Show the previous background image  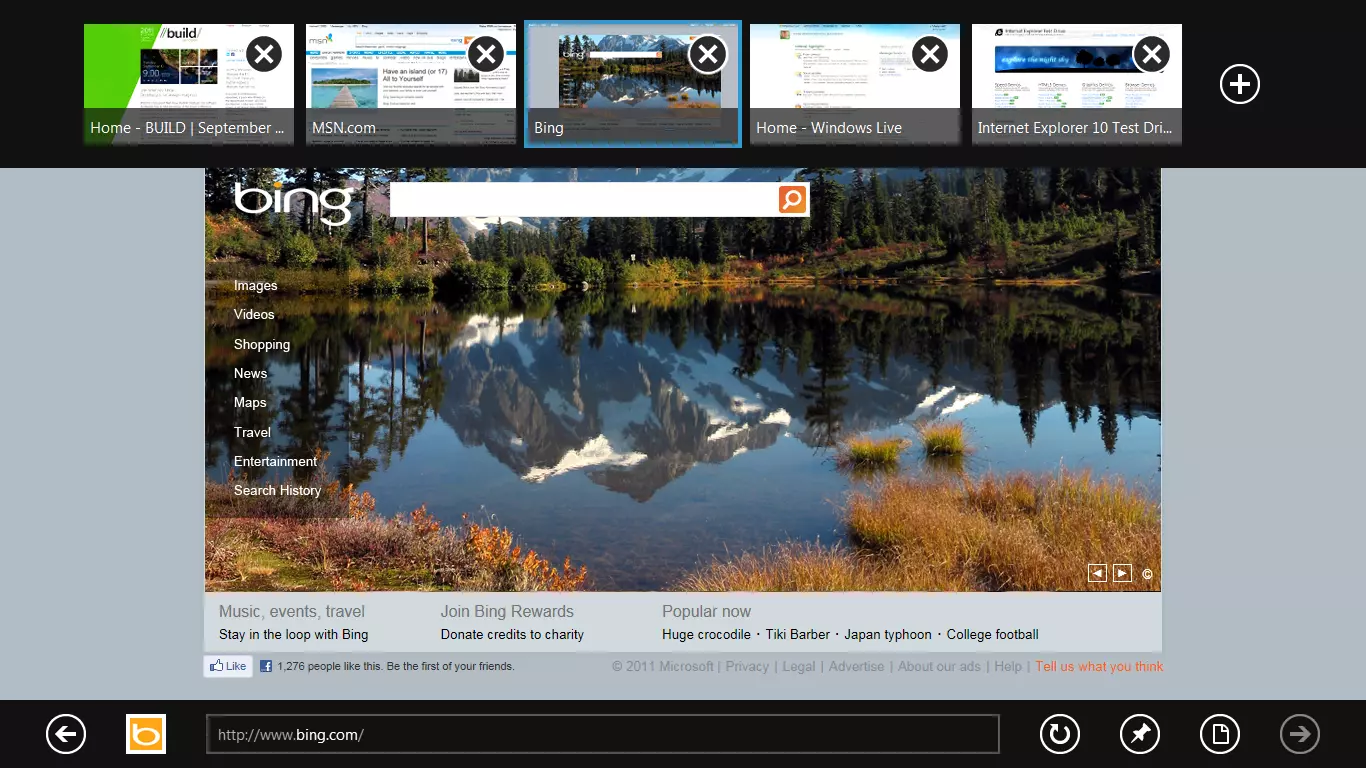pos(1097,573)
